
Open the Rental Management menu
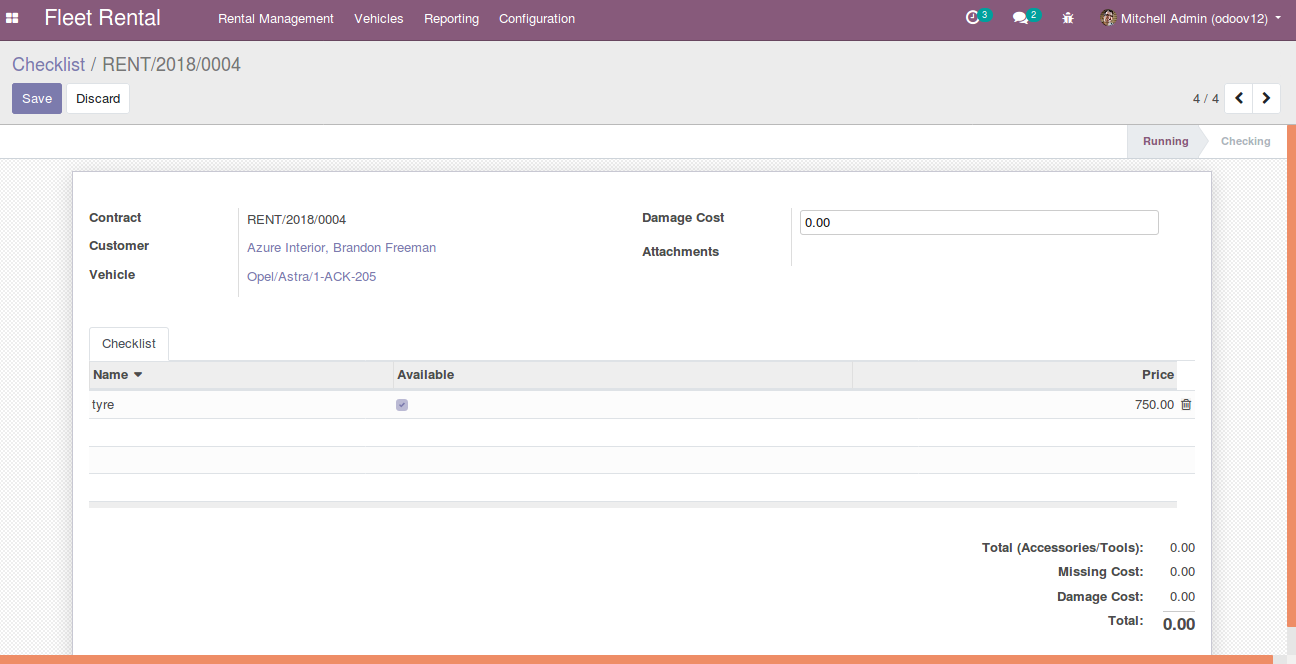(x=276, y=18)
